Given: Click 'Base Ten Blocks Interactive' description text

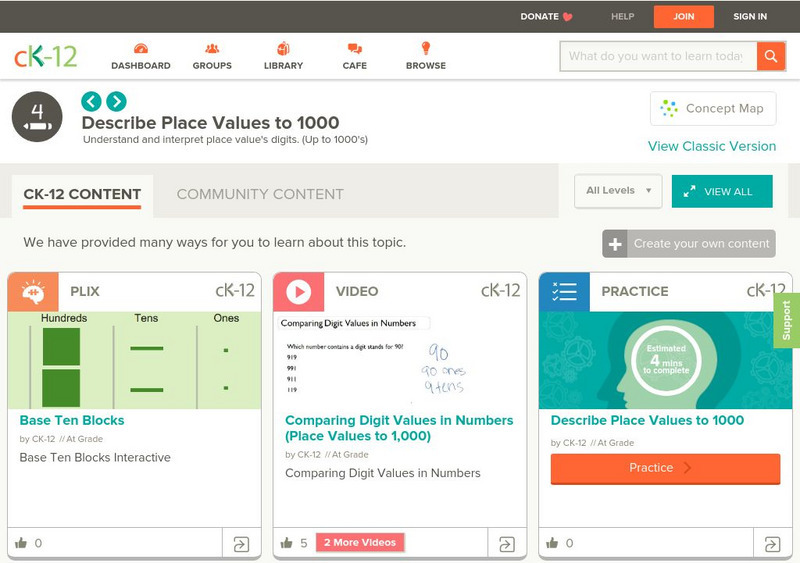Looking at the screenshot, I should point(95,457).
